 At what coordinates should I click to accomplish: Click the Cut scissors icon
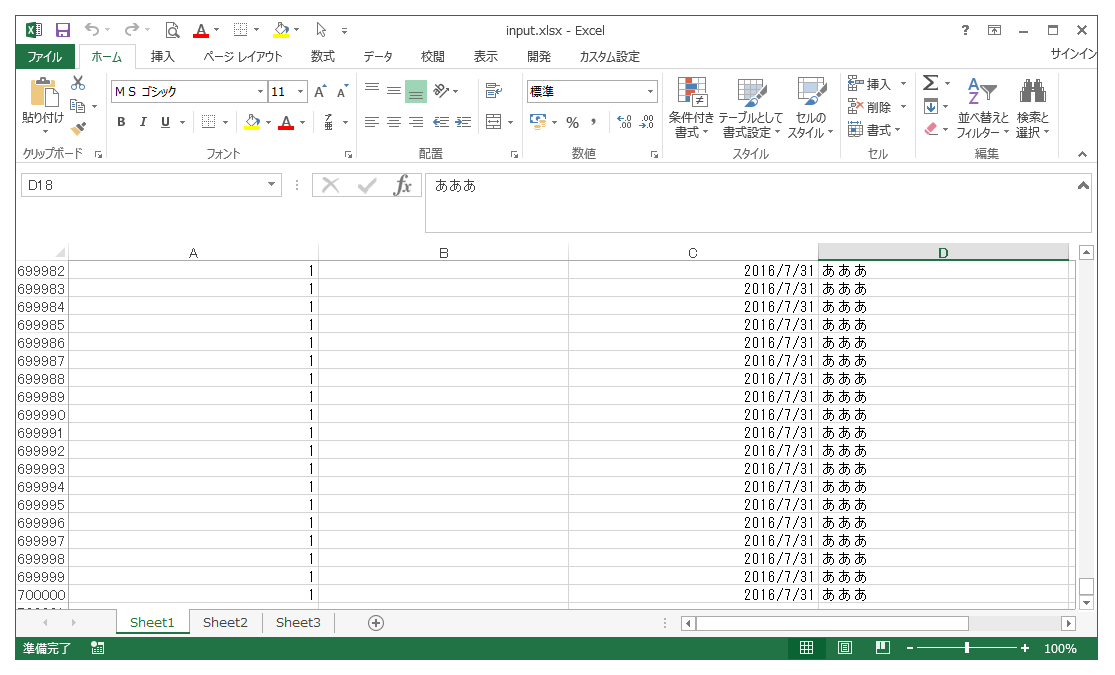[x=78, y=84]
